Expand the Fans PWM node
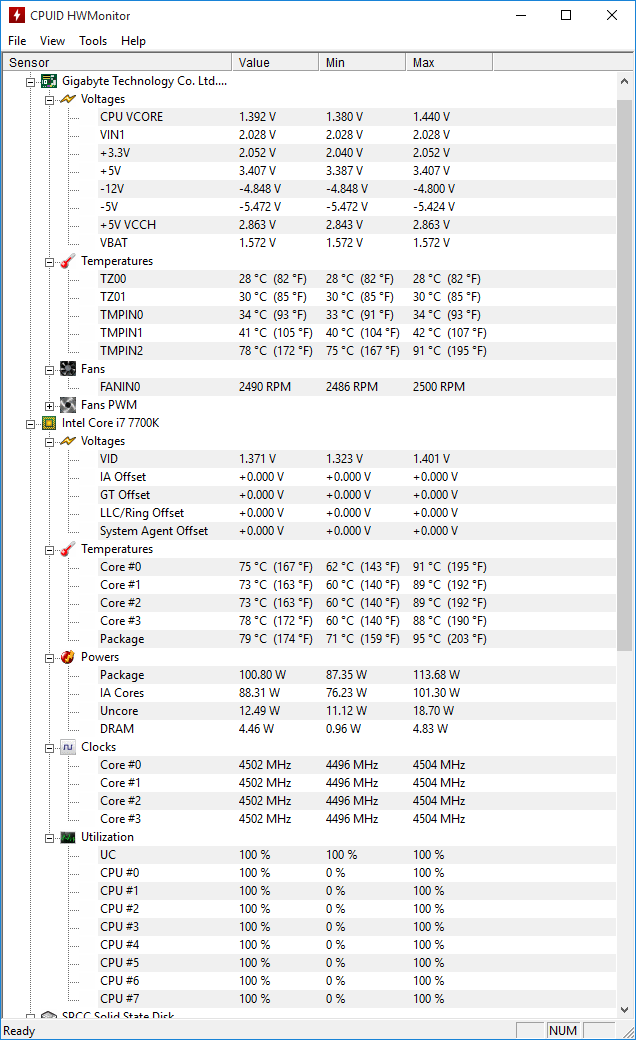The image size is (636, 1040). coord(49,405)
